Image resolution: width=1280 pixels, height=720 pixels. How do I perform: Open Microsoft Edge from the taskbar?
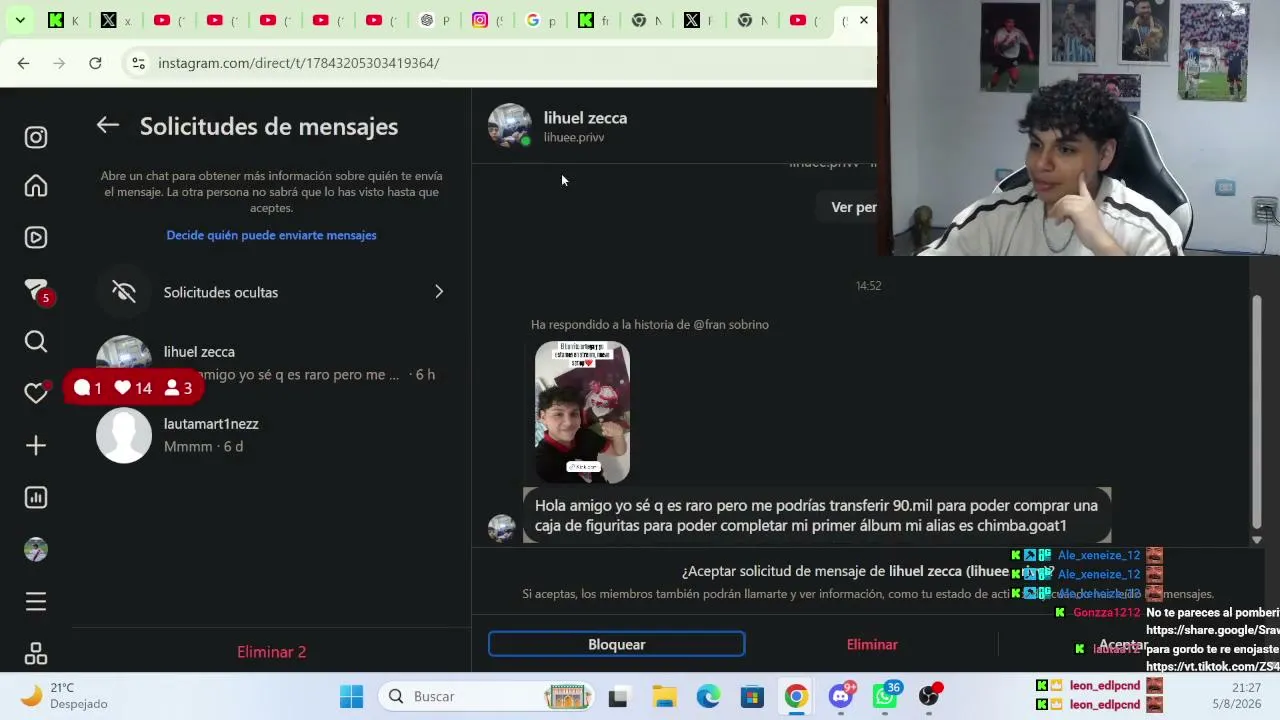[x=708, y=697]
